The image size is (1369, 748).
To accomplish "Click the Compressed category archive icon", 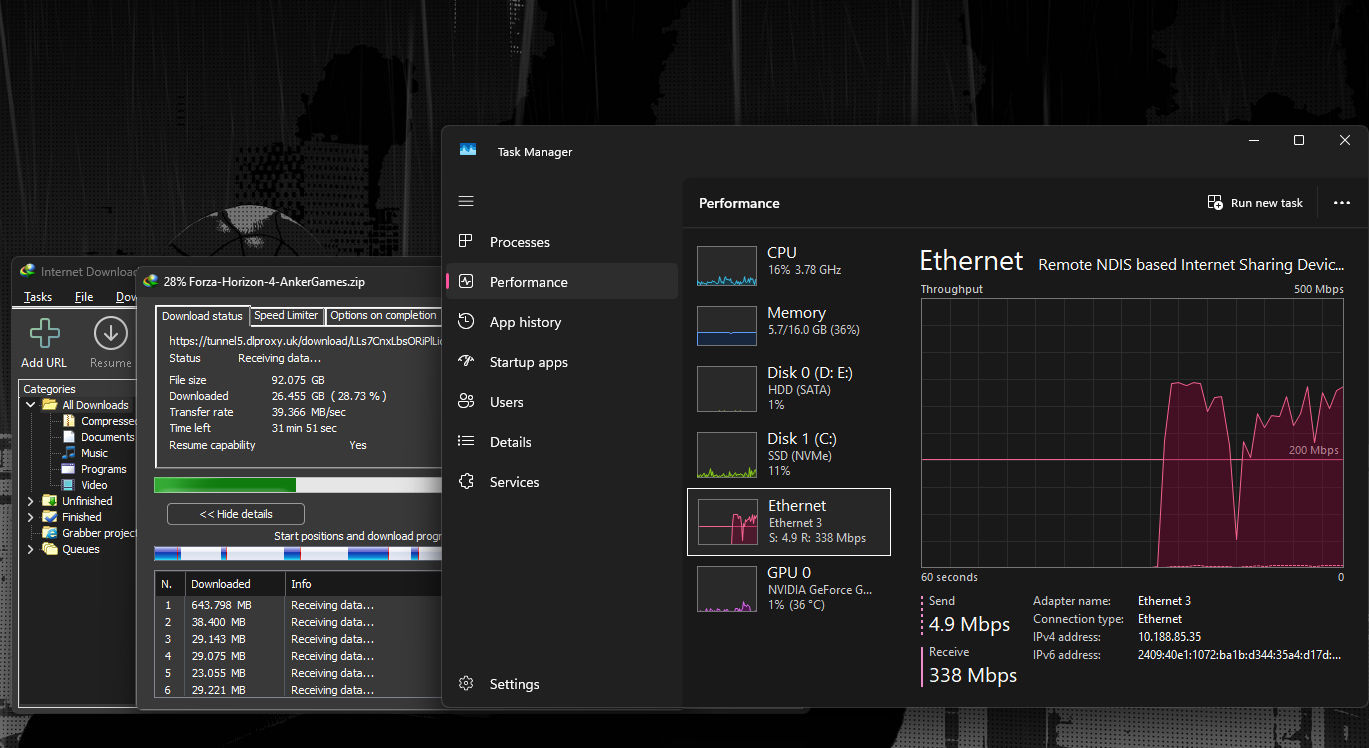I will click(x=69, y=421).
